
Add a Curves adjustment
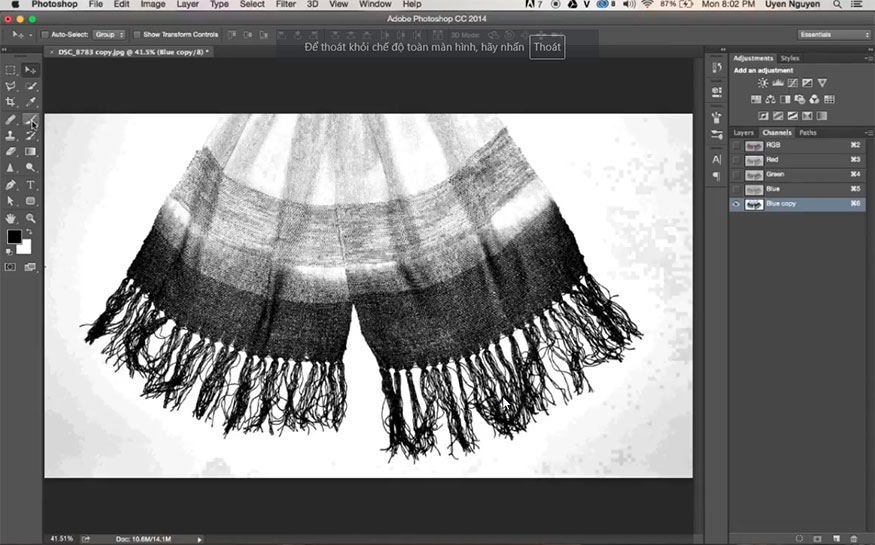(x=793, y=83)
